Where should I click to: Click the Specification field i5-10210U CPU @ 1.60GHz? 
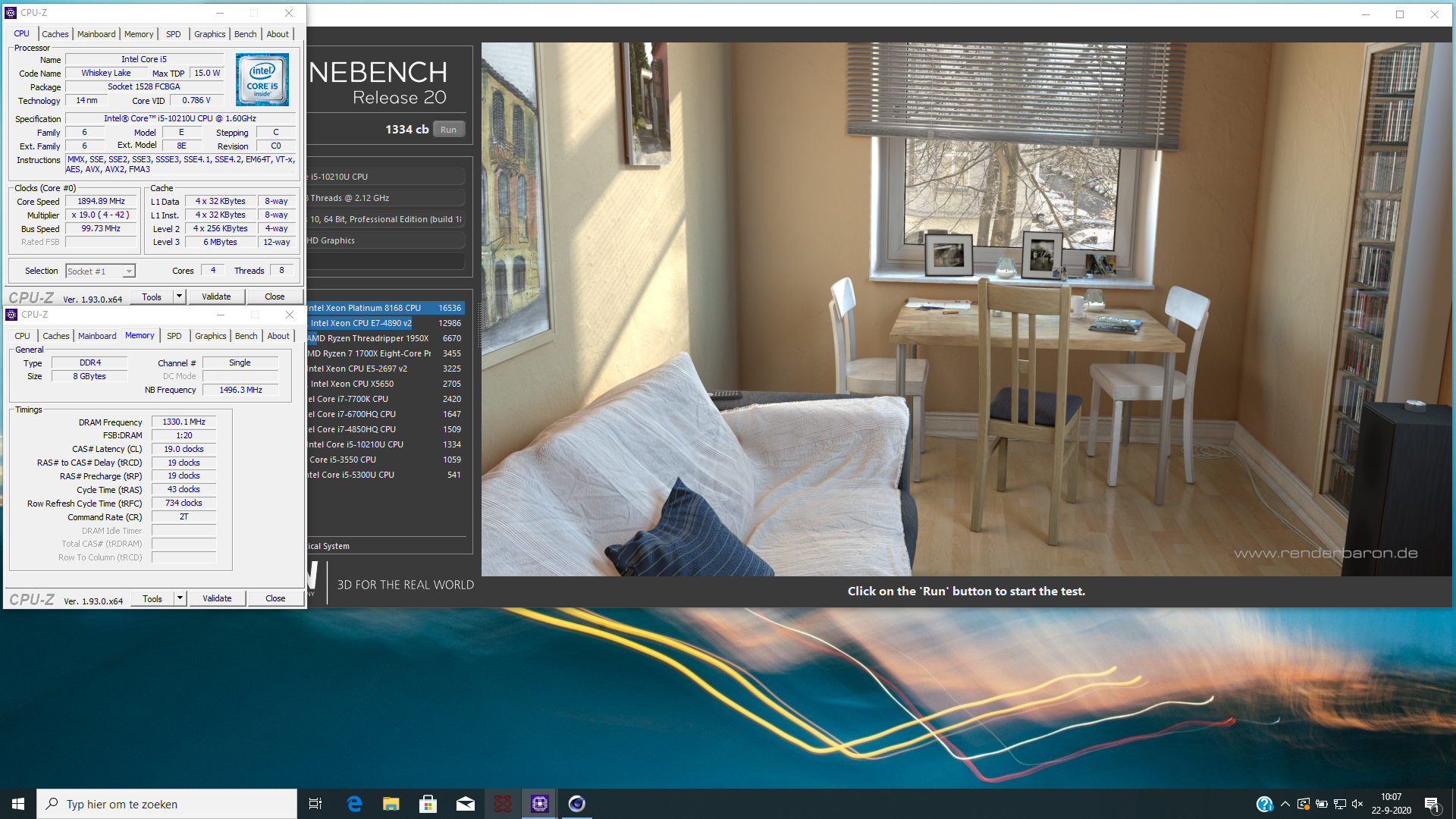tap(180, 118)
